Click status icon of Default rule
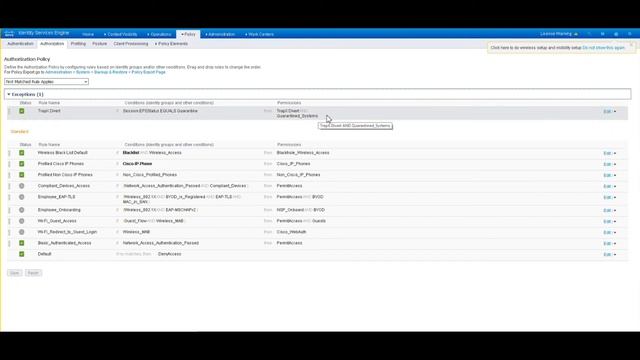This screenshot has width=640, height=360. (22, 254)
